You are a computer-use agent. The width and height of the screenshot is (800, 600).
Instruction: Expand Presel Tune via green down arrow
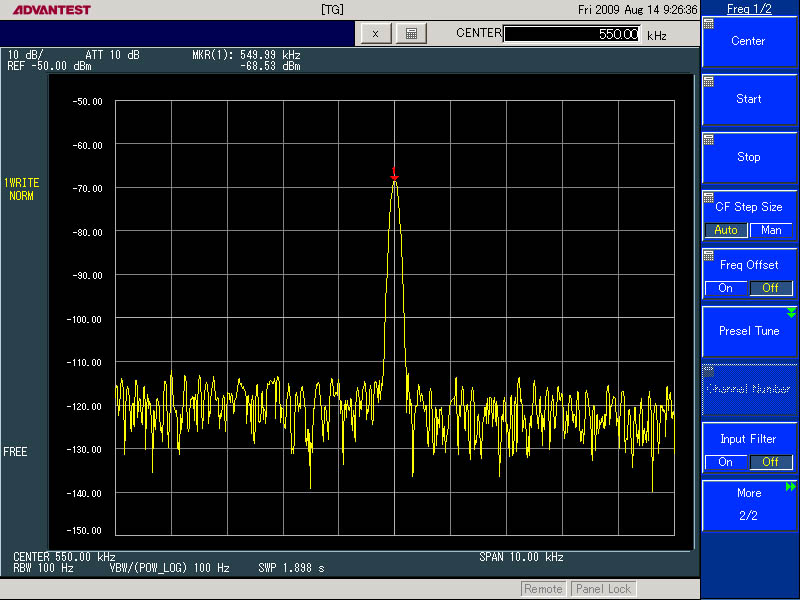click(791, 313)
